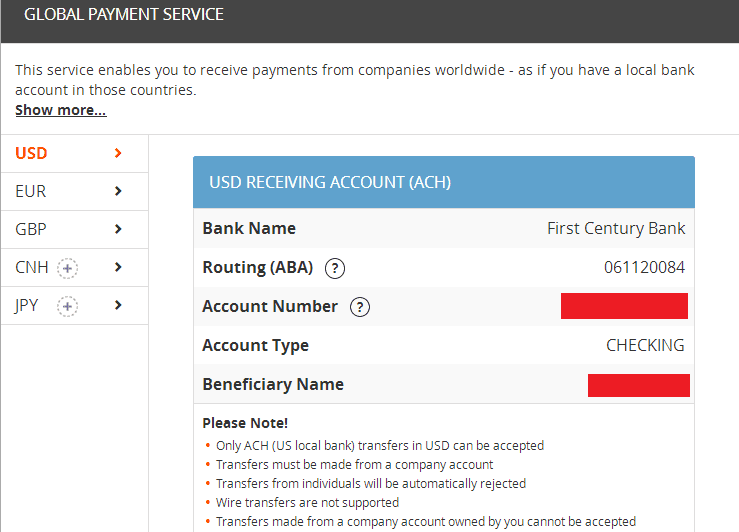Click the 'Beneficiary Name' label

click(273, 385)
